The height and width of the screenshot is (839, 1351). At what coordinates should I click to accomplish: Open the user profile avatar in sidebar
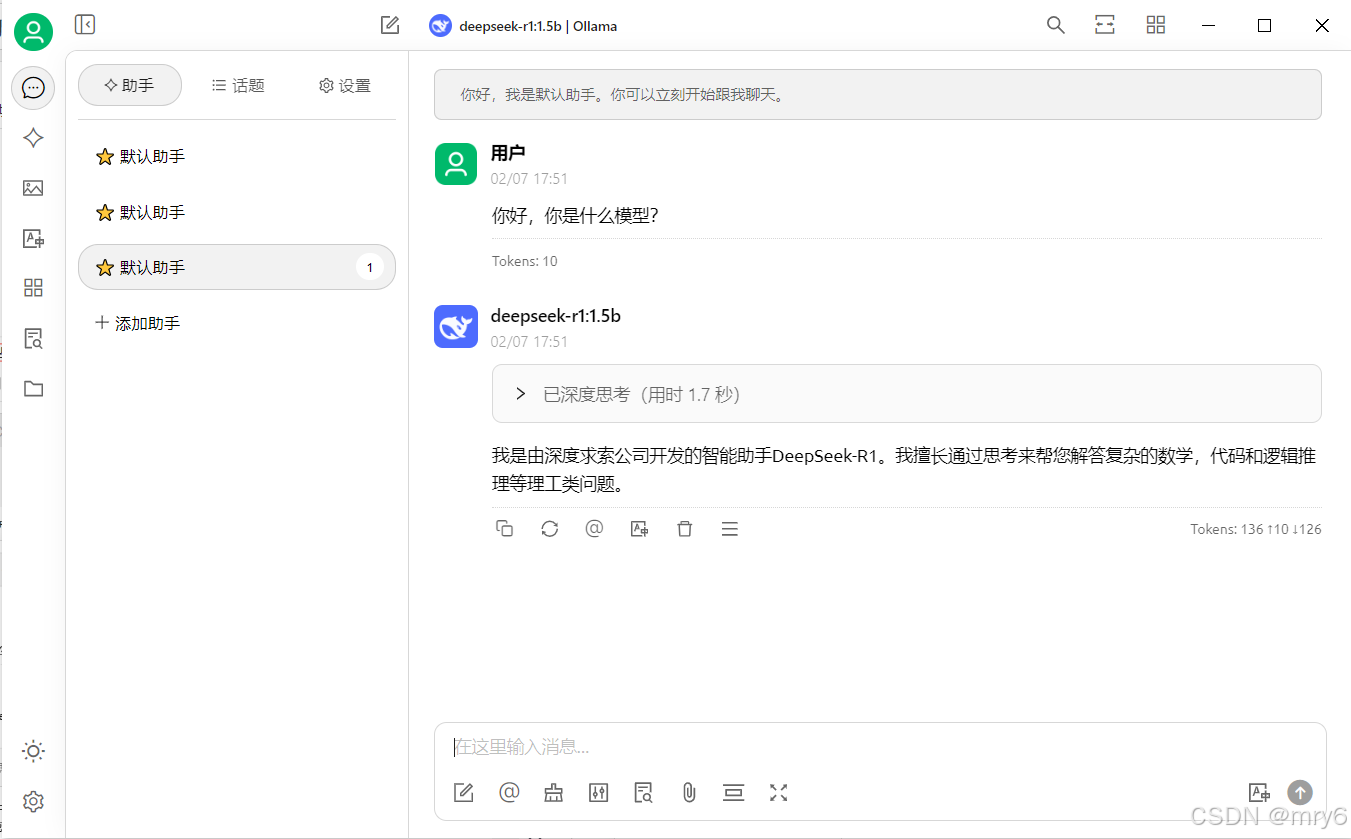33,32
